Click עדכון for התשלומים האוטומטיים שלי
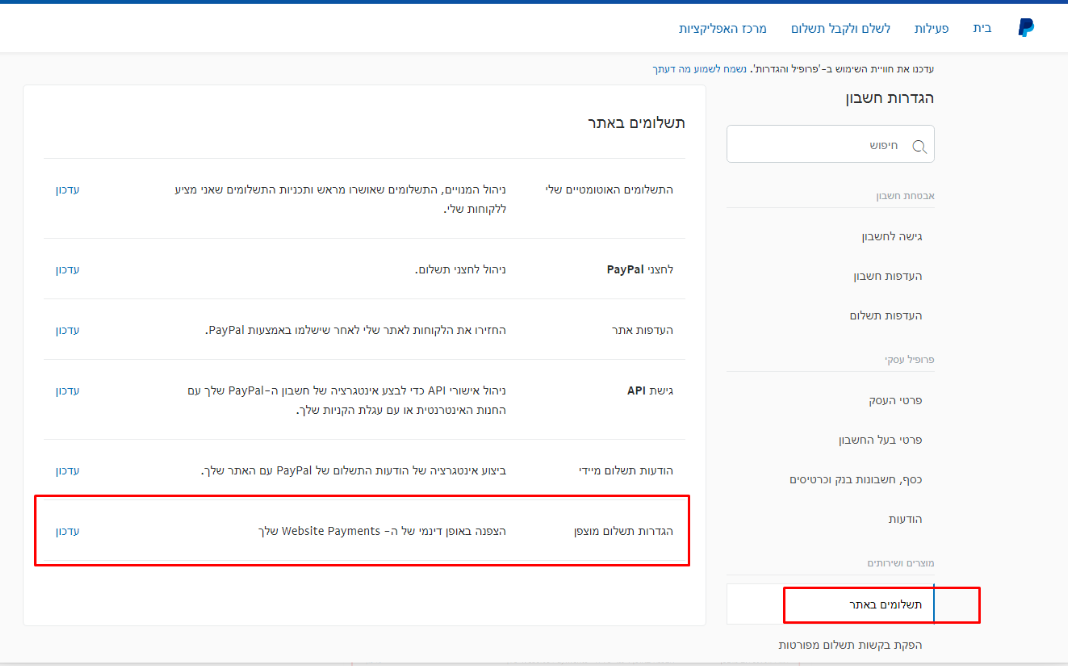 click(67, 190)
